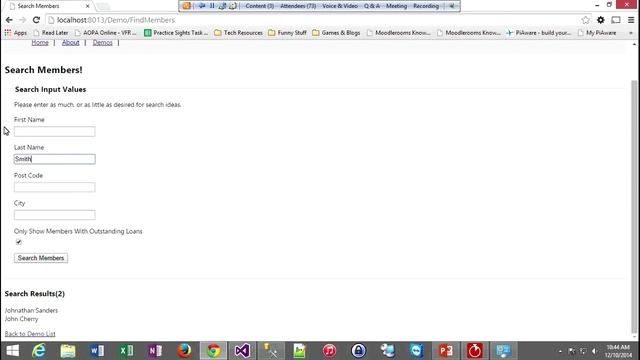
Task: Open the Funny Stuff bookmark folder
Action: coord(287,33)
